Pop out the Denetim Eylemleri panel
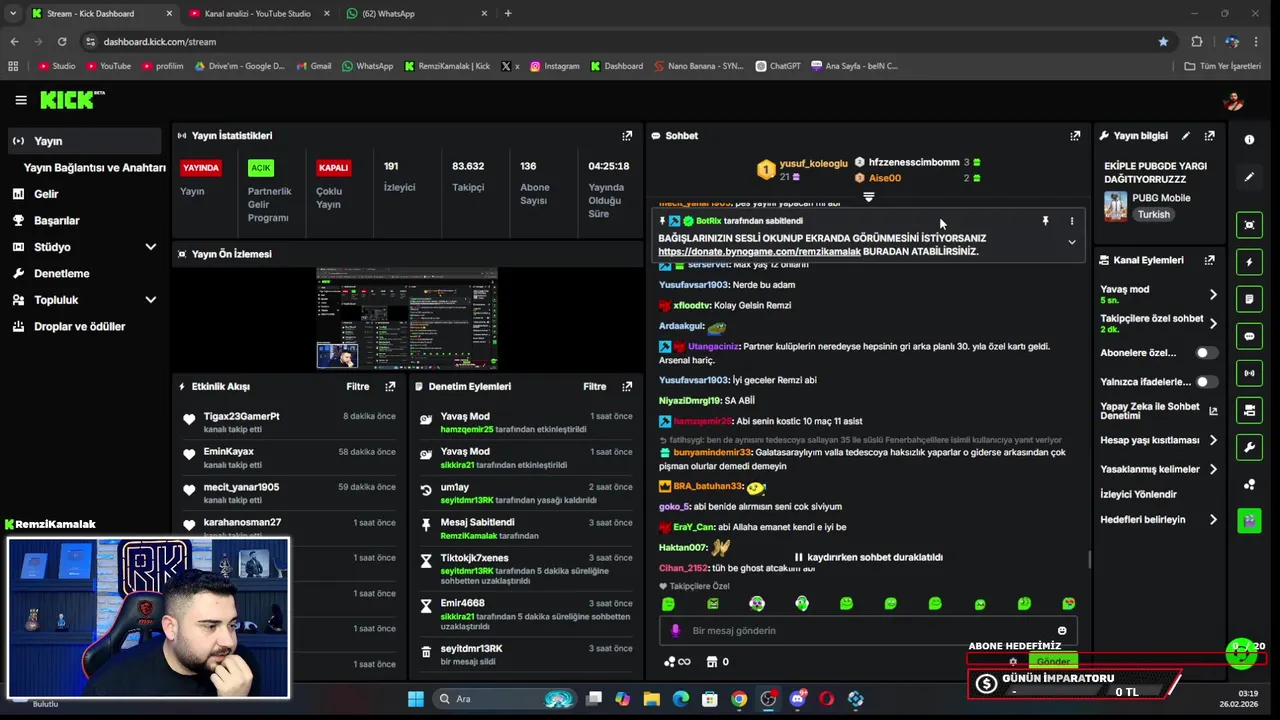This screenshot has width=1280, height=720. point(627,386)
